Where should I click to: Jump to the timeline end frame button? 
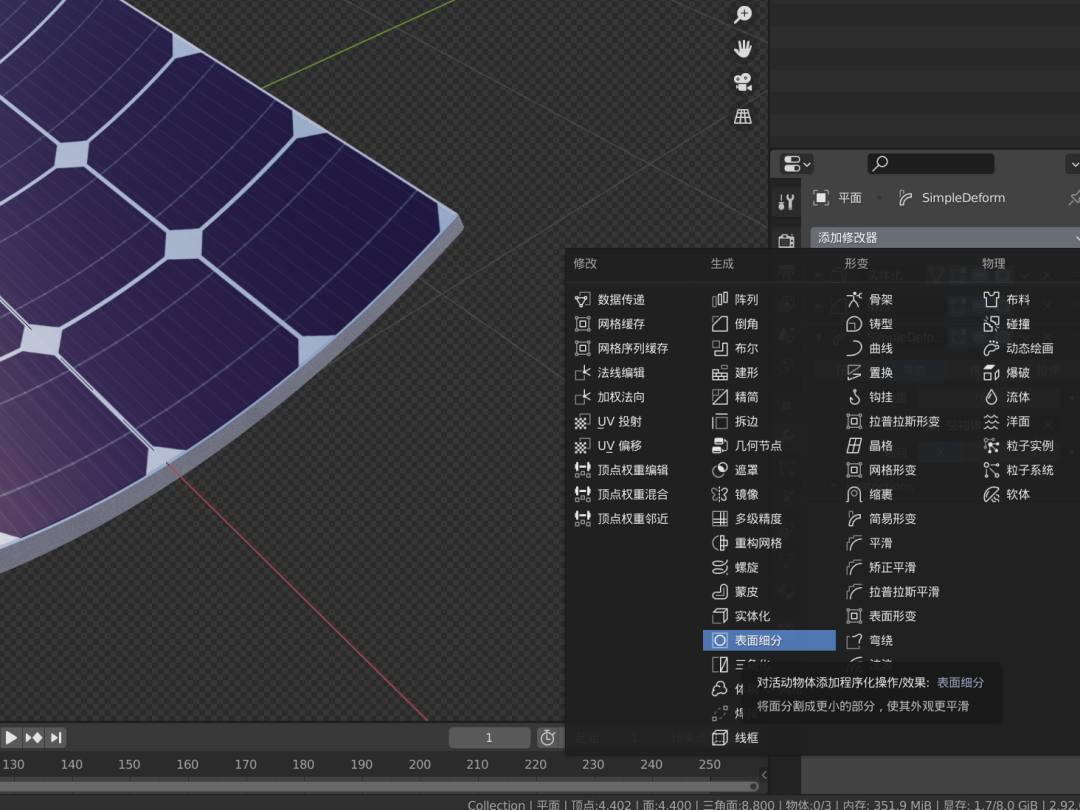point(56,738)
